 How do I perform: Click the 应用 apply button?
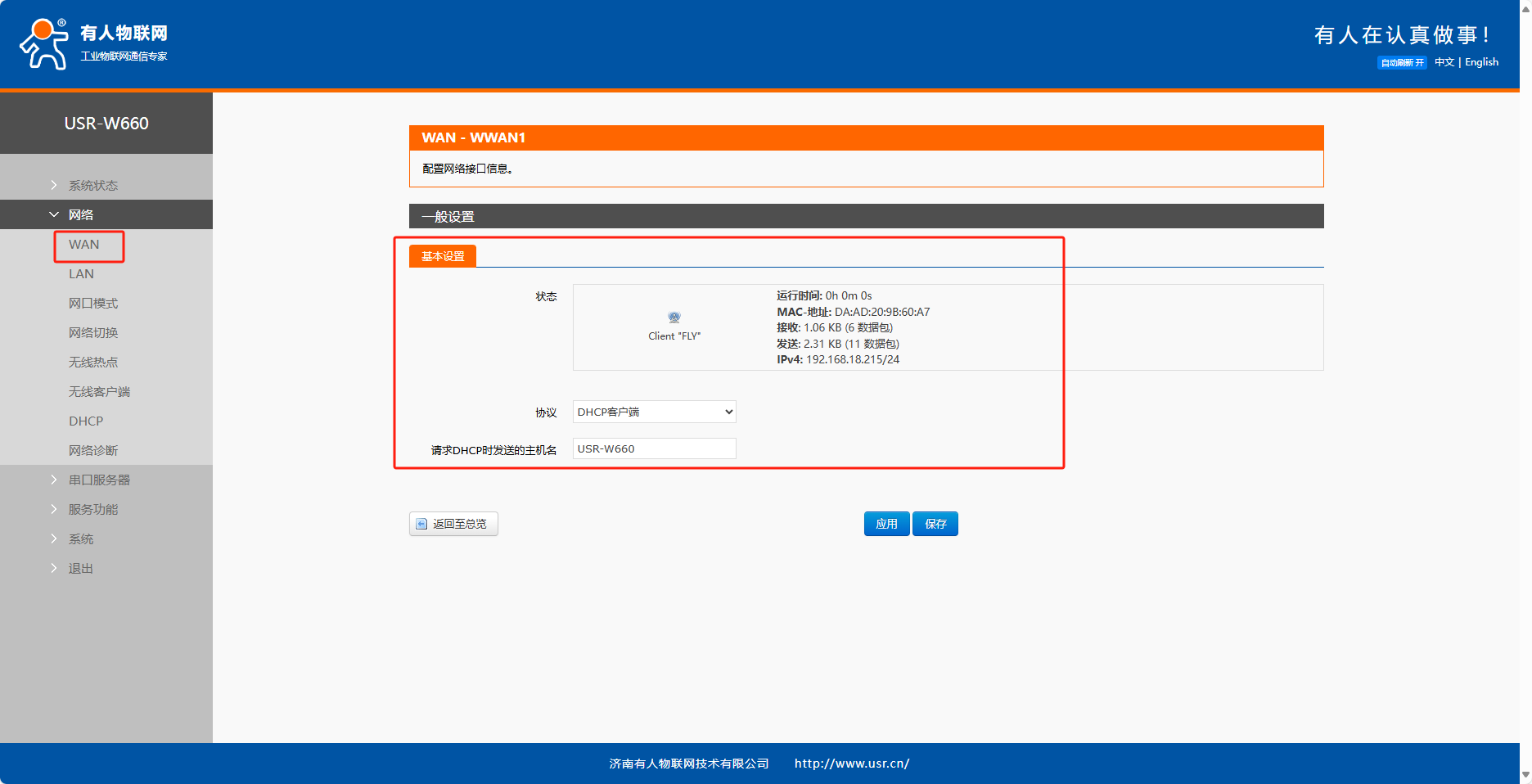click(886, 524)
